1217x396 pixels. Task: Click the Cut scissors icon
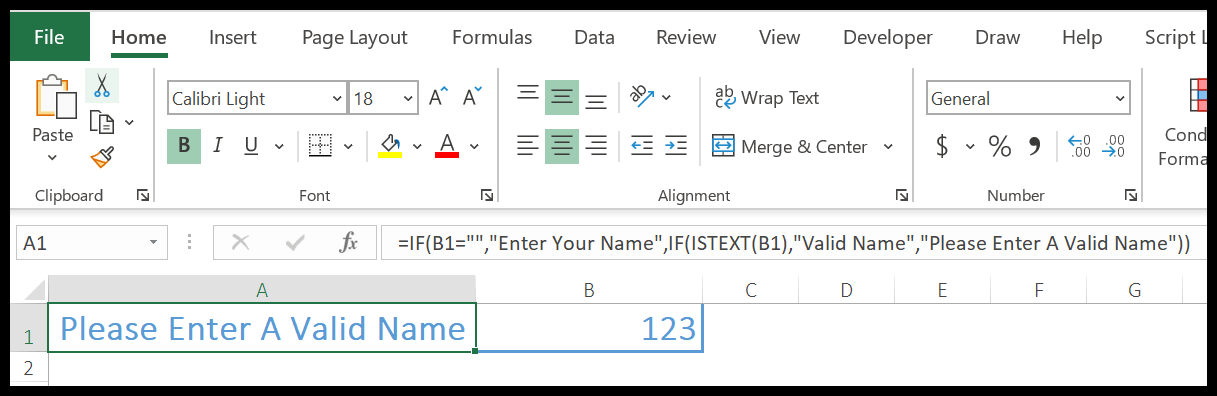(x=101, y=86)
